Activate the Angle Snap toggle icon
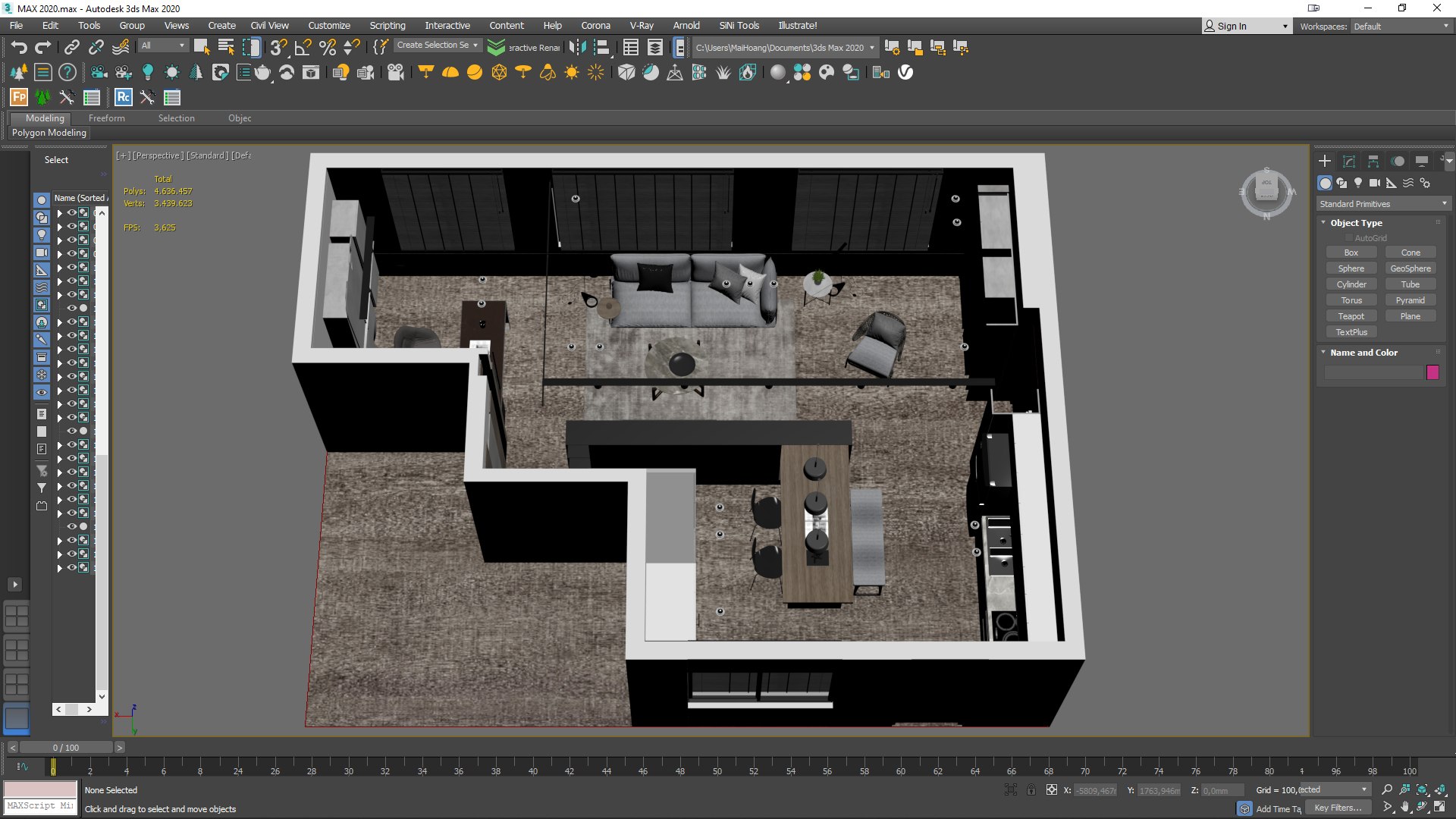Viewport: 1456px width, 819px height. 303,48
